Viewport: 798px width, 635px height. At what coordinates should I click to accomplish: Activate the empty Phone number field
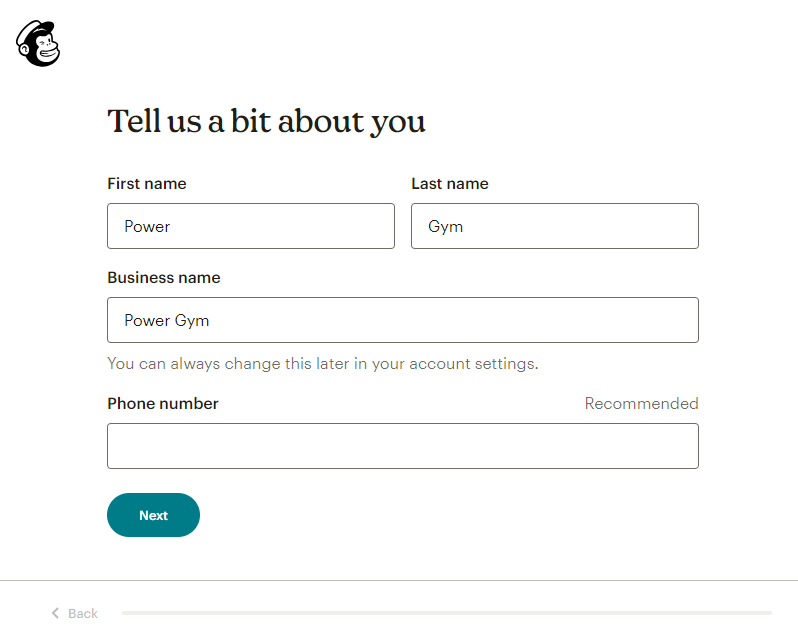[403, 446]
